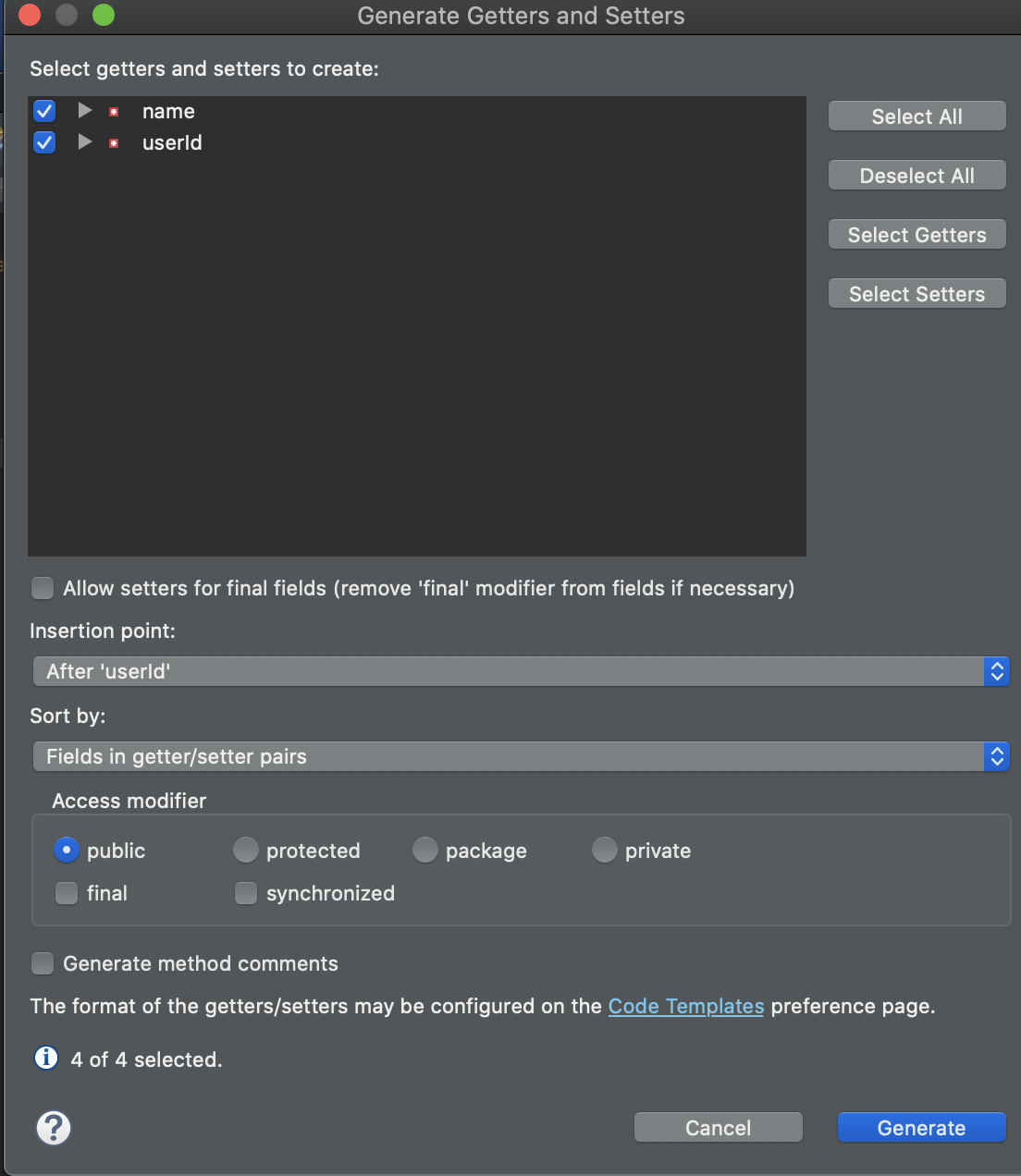
Task: Click the Select Getters button
Action: coord(916,235)
